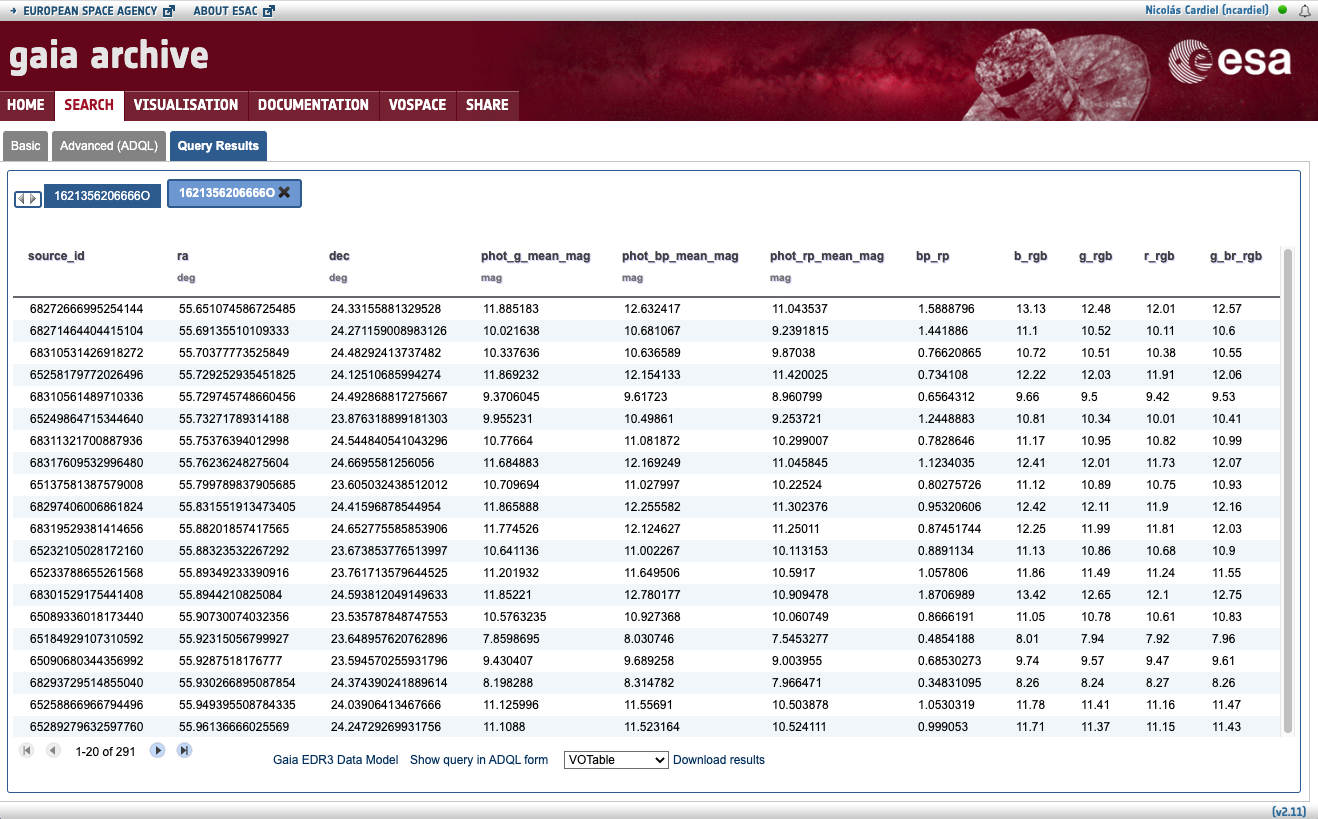Open the About ESAC link
The width and height of the screenshot is (1318, 819).
226,11
